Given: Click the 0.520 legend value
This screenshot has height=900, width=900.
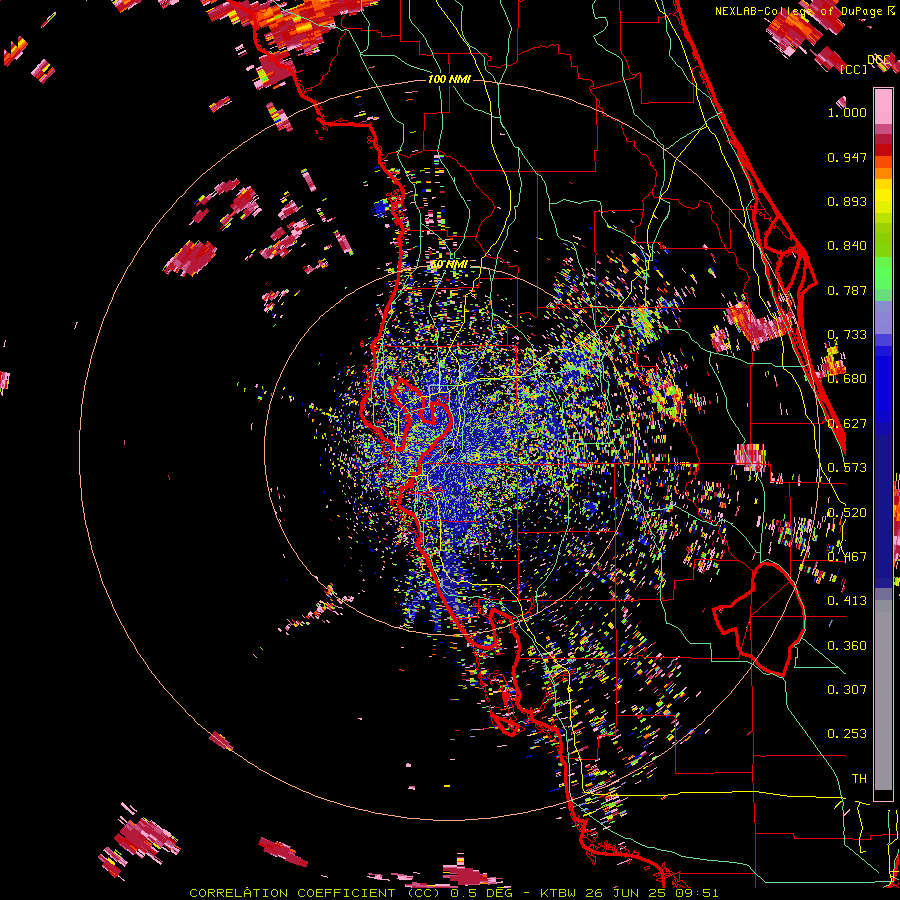Looking at the screenshot, I should (847, 513).
